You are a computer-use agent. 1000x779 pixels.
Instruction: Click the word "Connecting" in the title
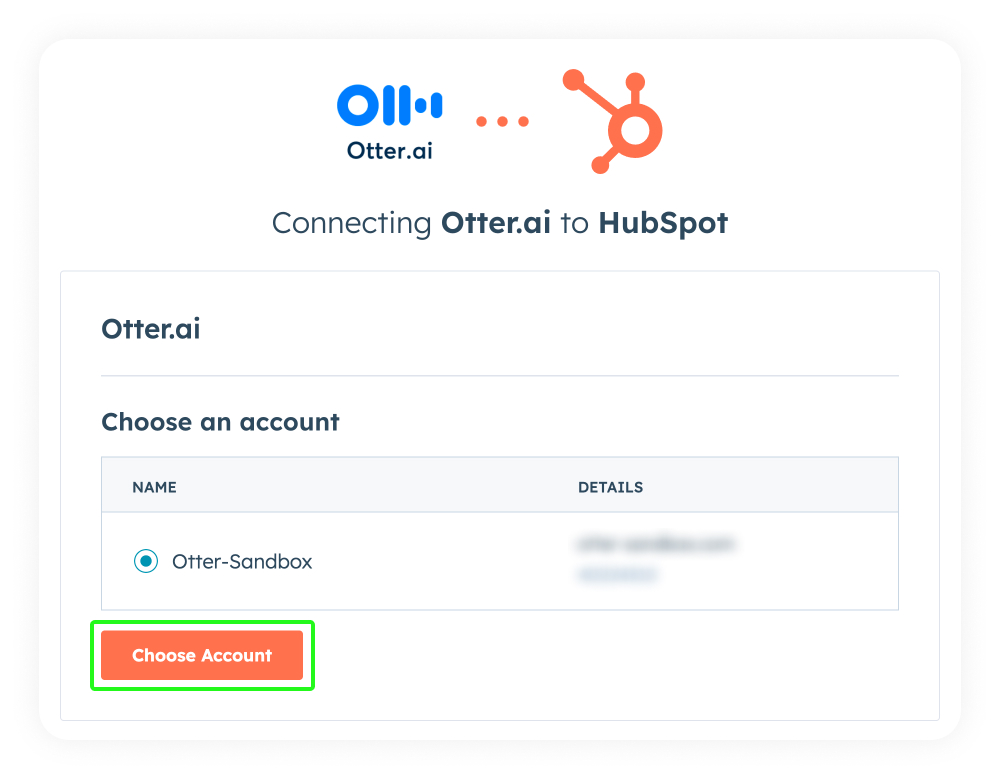(351, 222)
